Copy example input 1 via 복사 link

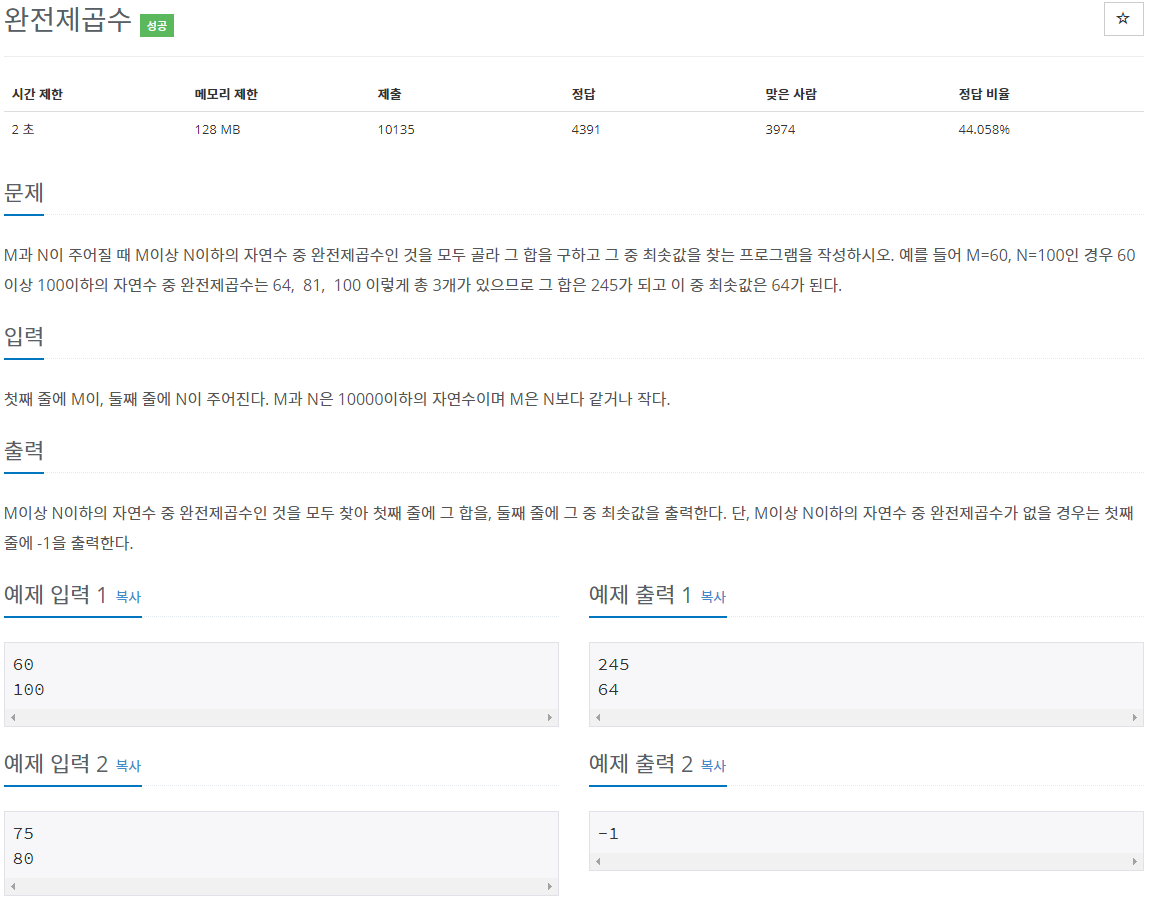coord(128,596)
